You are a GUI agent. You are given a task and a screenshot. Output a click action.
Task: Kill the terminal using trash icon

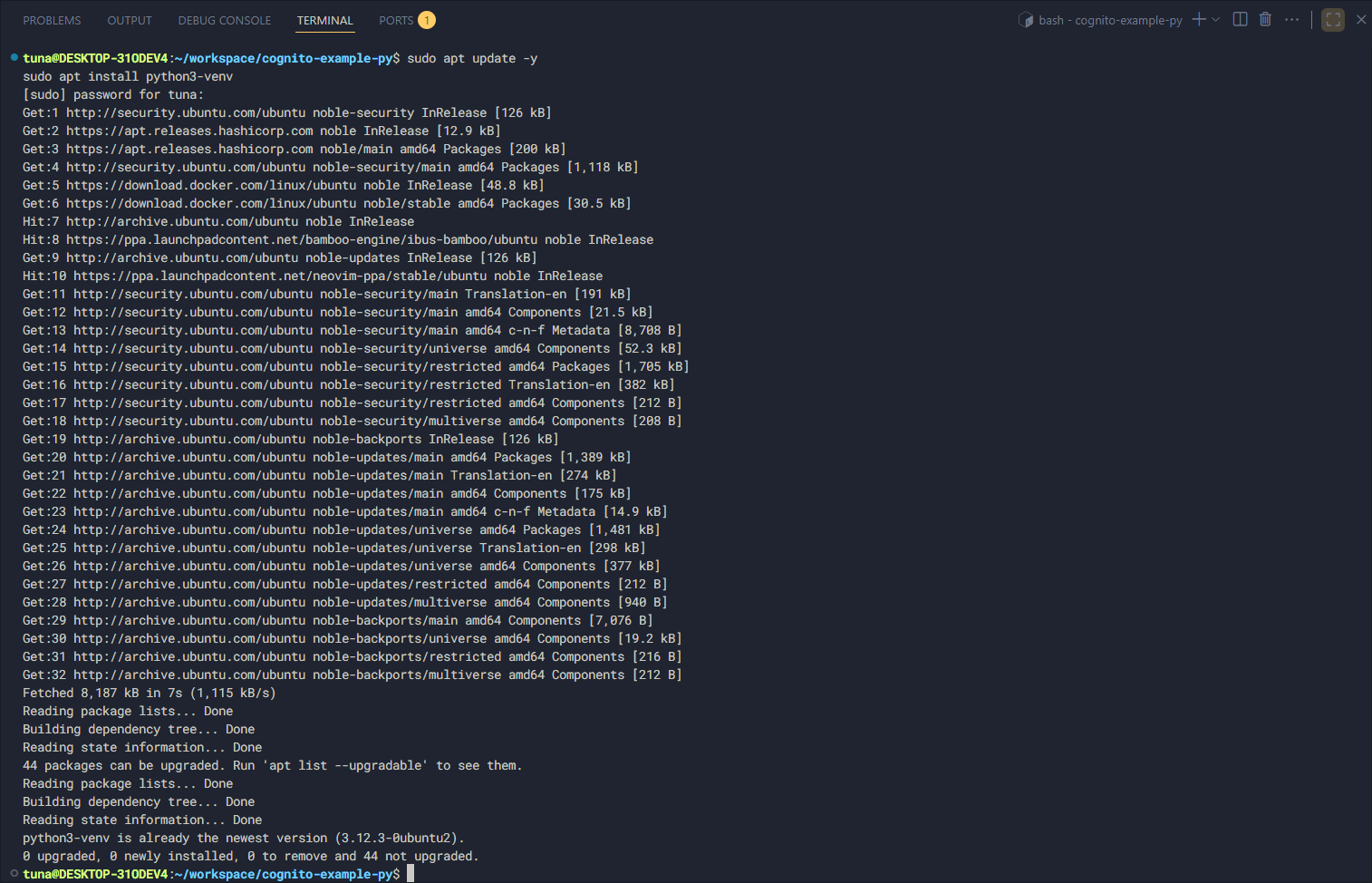[1265, 19]
